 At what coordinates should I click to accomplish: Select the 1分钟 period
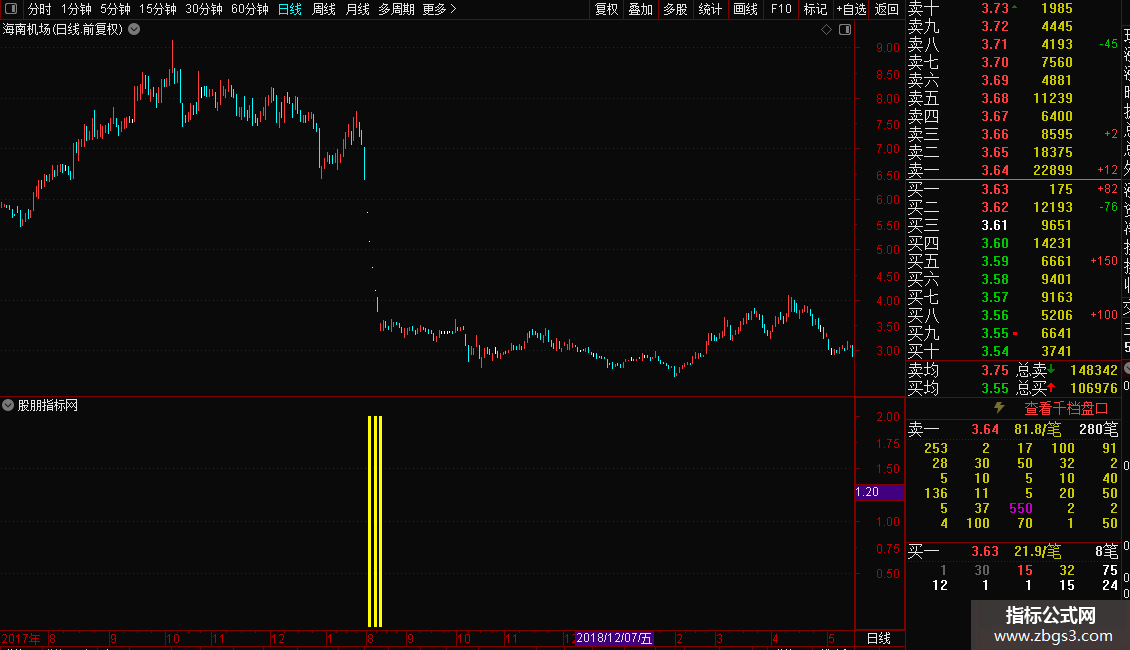tap(76, 9)
